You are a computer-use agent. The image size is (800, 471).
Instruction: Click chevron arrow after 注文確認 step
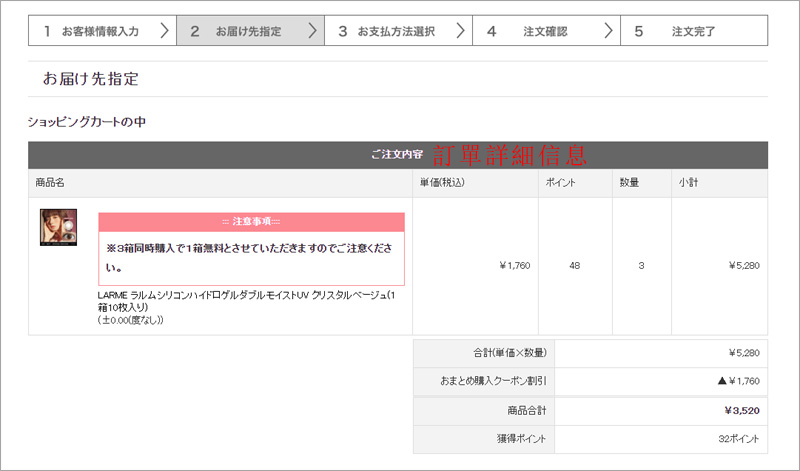pos(609,31)
